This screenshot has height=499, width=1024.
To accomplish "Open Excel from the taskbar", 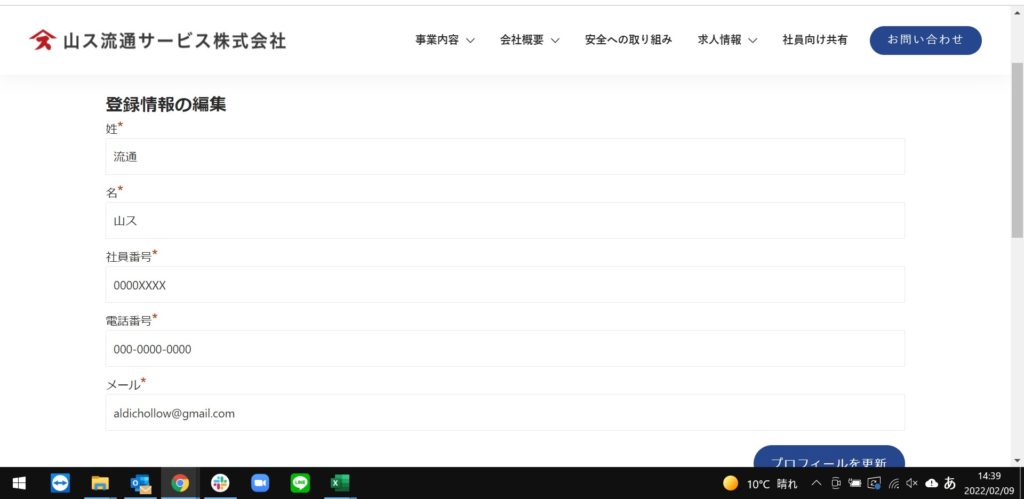I will [x=340, y=483].
